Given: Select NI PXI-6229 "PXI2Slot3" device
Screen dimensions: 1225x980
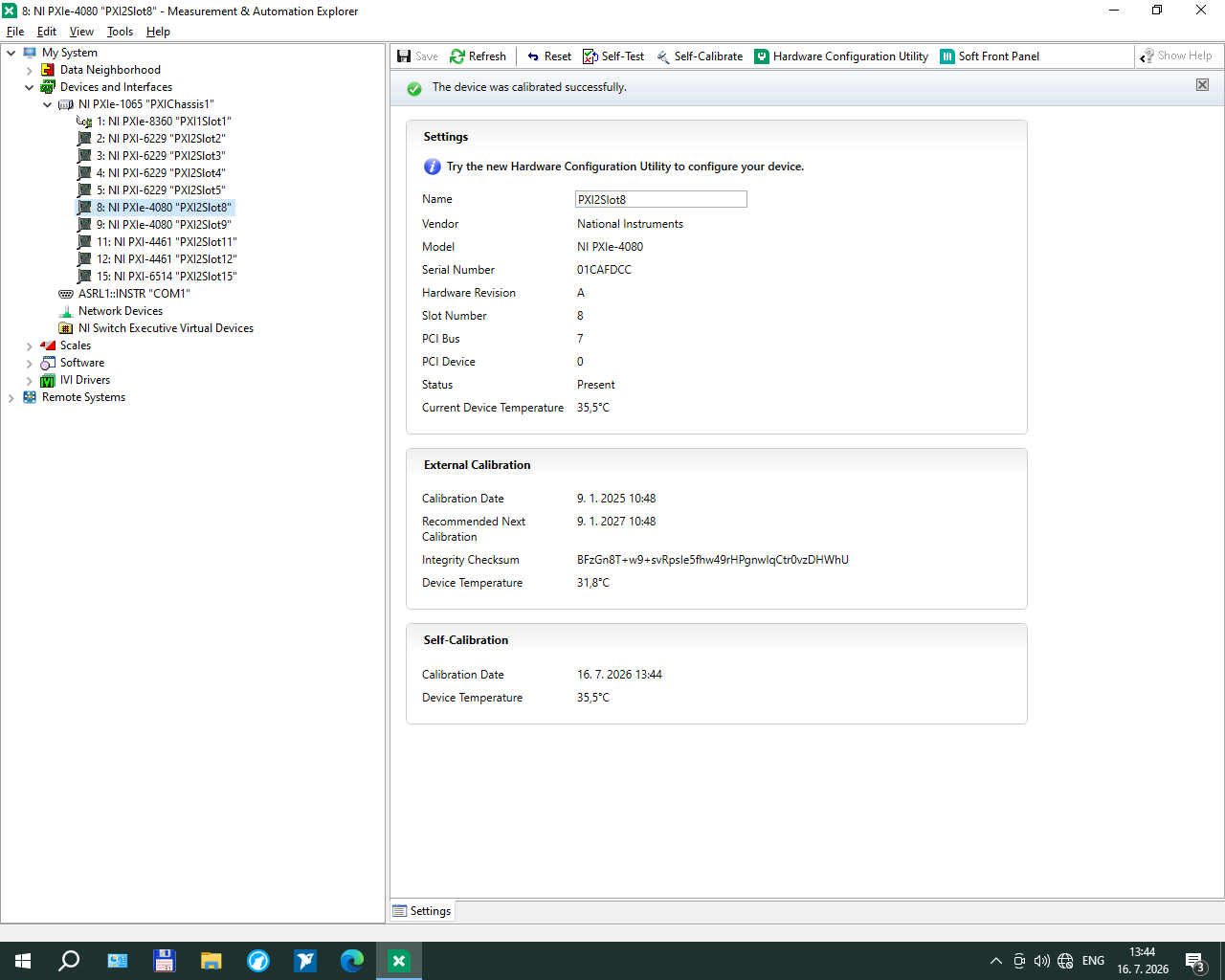Looking at the screenshot, I should pos(161,156).
